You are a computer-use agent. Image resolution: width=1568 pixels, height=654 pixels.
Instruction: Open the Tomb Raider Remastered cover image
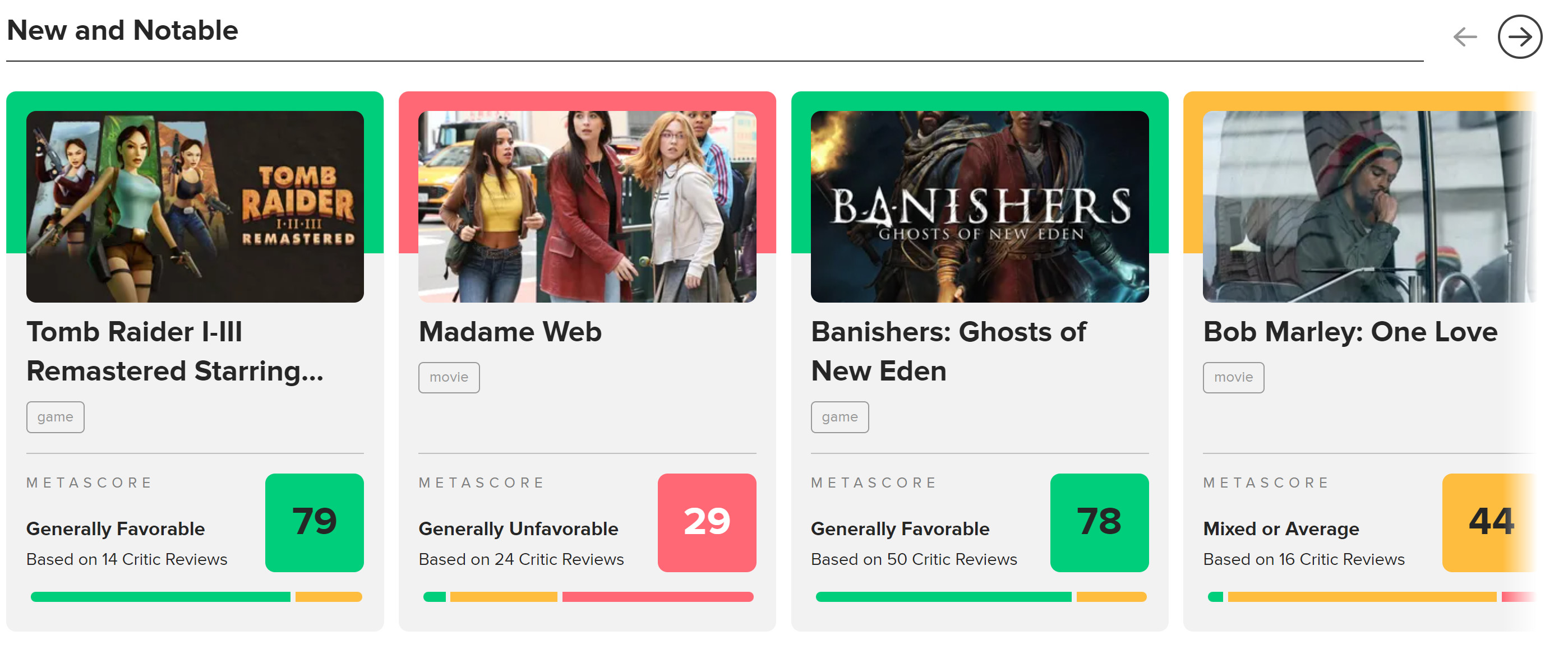(x=195, y=206)
